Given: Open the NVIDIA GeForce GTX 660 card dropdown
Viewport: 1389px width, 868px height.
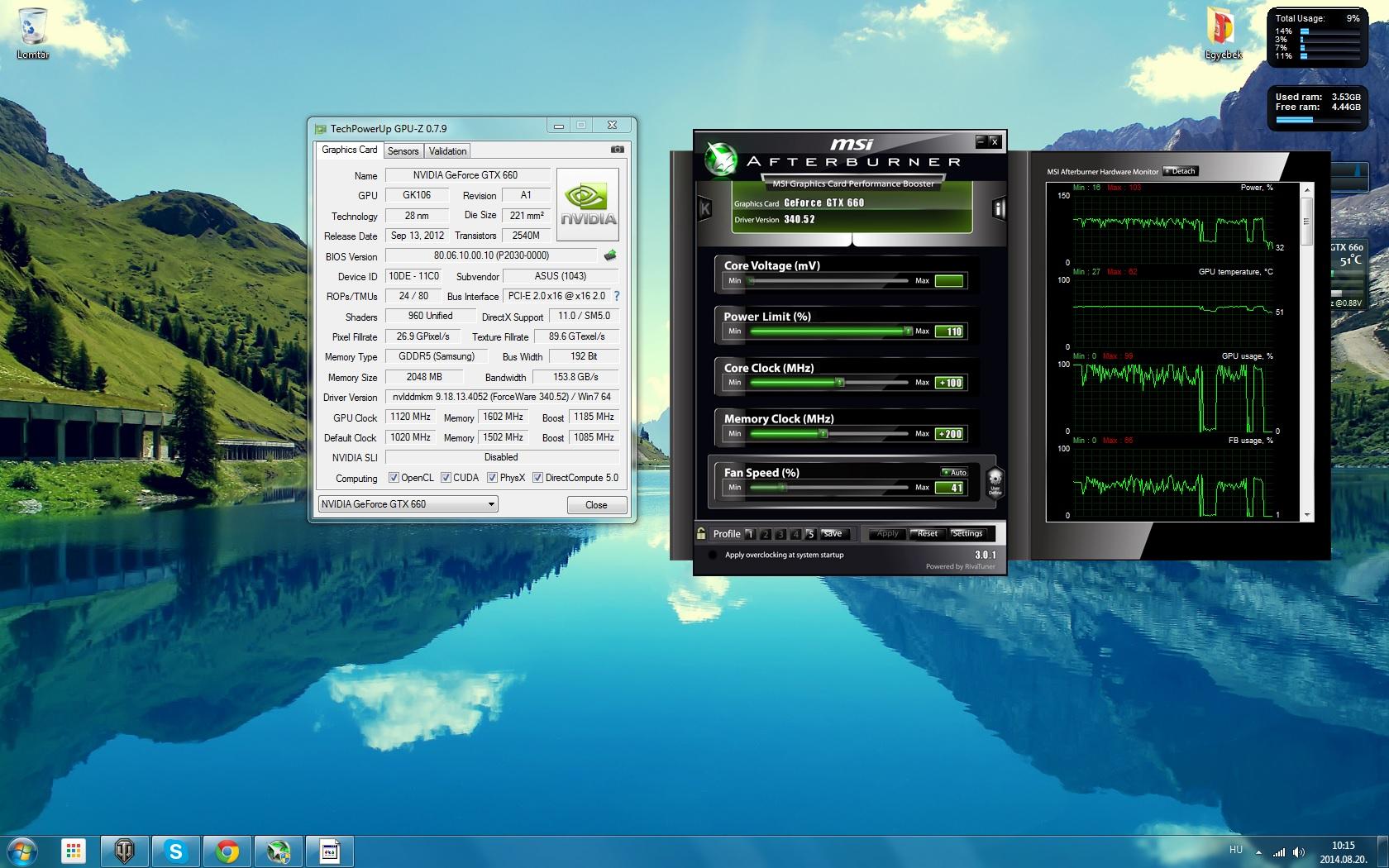Looking at the screenshot, I should tap(408, 504).
